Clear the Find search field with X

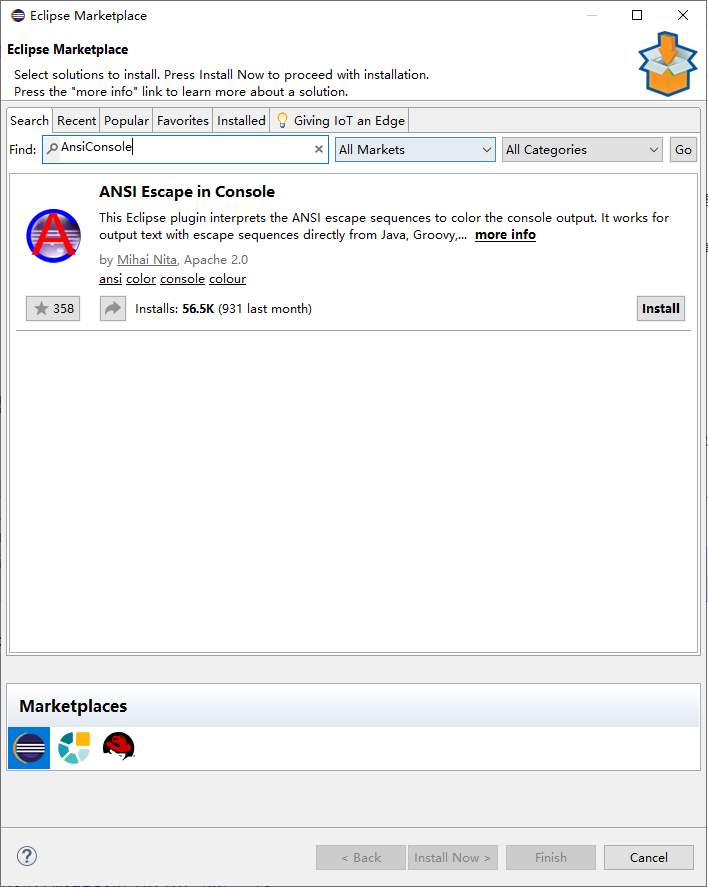pyautogui.click(x=319, y=149)
